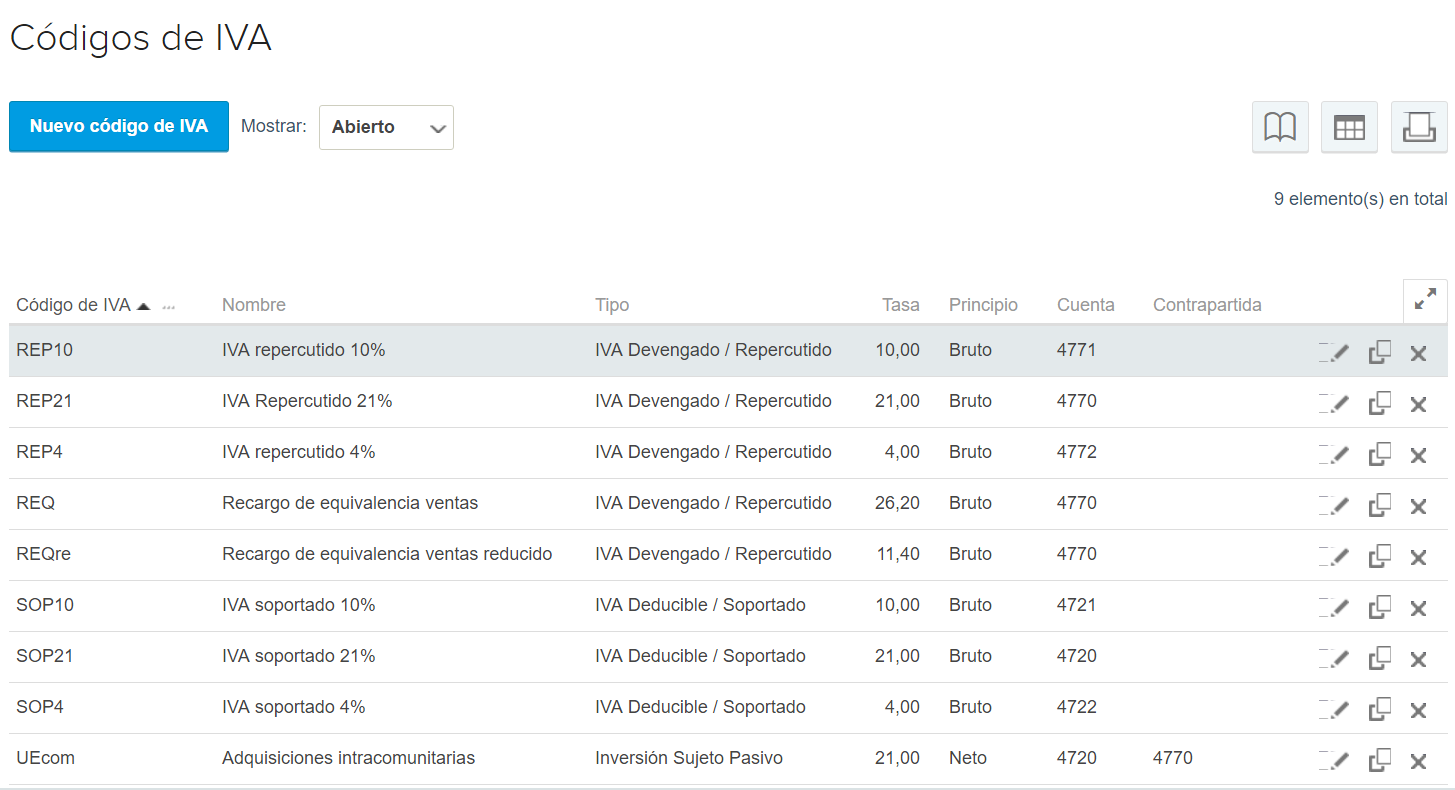Delete the SOP21 VAT code
This screenshot has height=790, width=1455.
[1418, 658]
